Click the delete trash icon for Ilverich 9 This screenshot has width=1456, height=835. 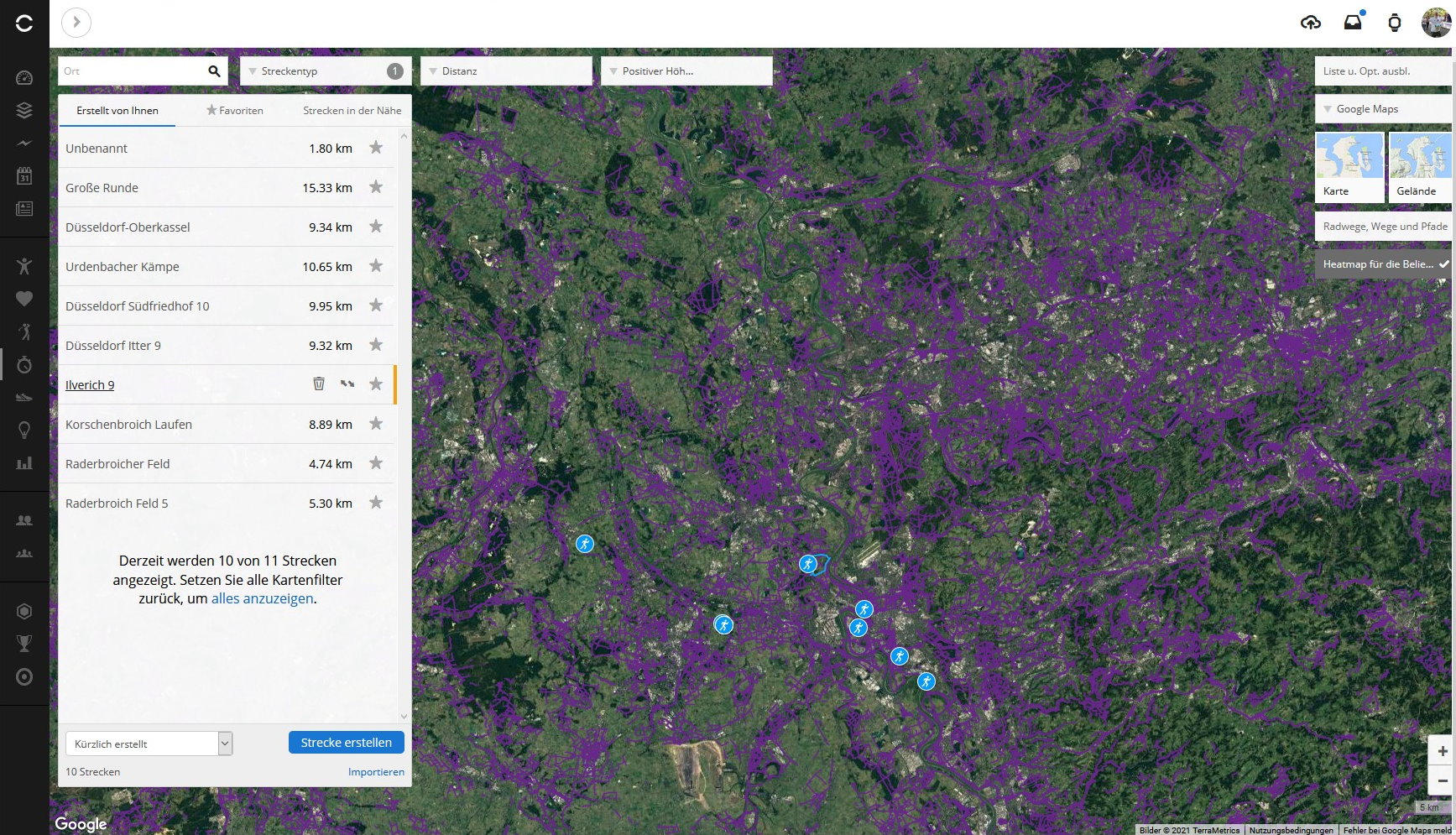(x=319, y=384)
